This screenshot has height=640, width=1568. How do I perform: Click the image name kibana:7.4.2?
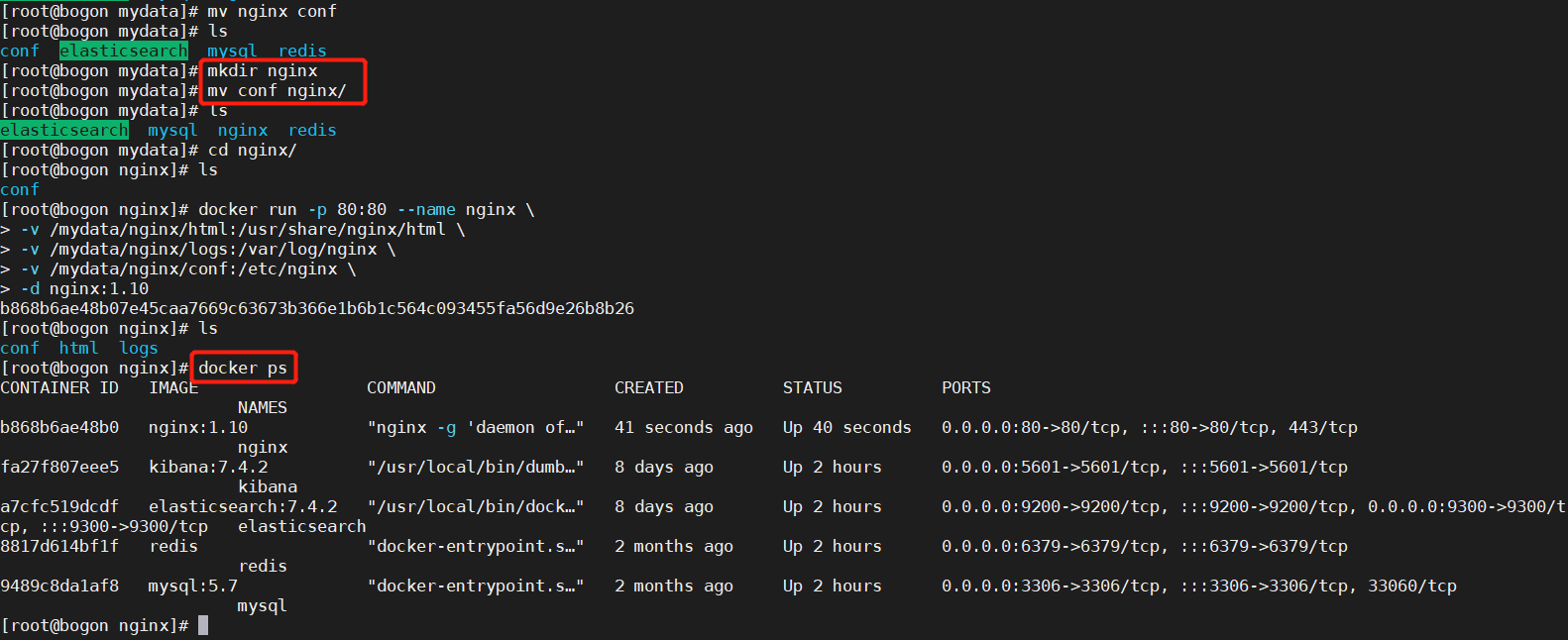point(208,467)
